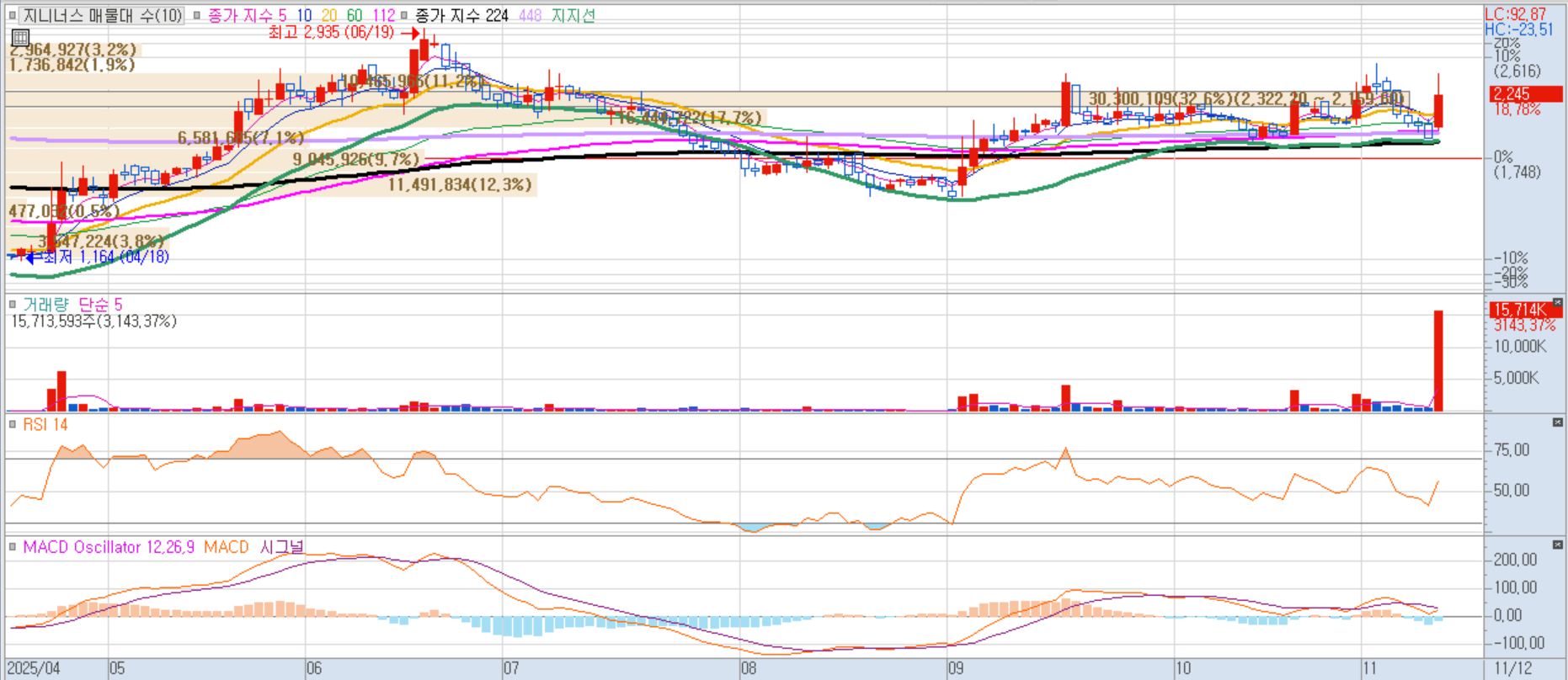The width and height of the screenshot is (1568, 680).
Task: Click the 10 month axis label
Action: 1183,668
